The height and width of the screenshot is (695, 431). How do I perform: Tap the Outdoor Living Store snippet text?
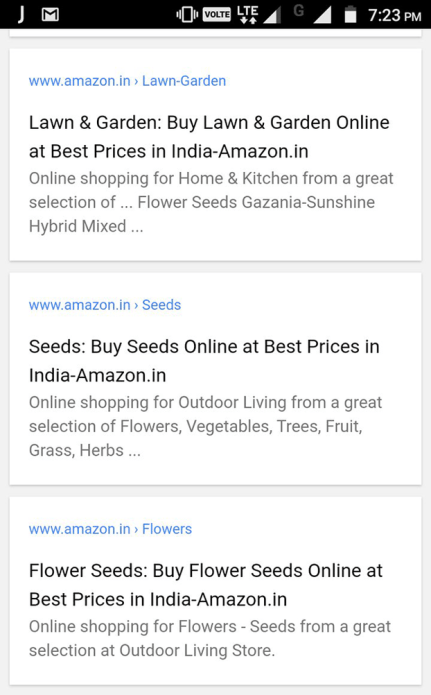[x=197, y=650]
